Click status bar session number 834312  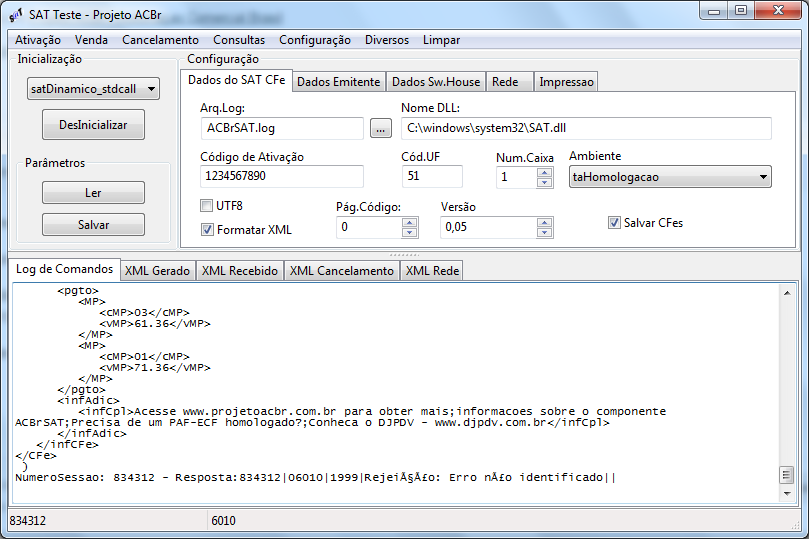[x=28, y=521]
